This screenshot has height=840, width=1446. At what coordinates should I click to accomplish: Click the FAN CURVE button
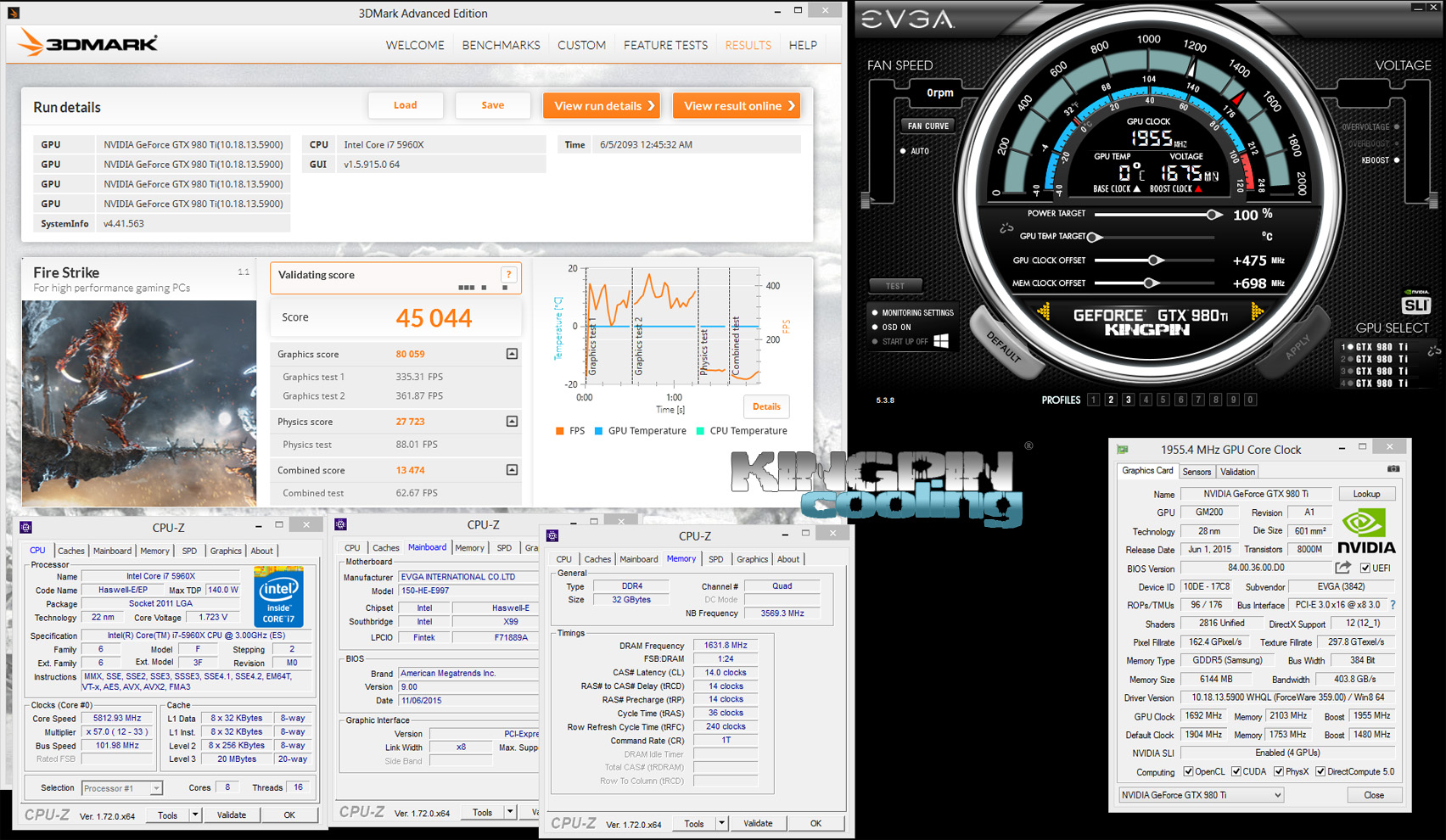pos(928,126)
